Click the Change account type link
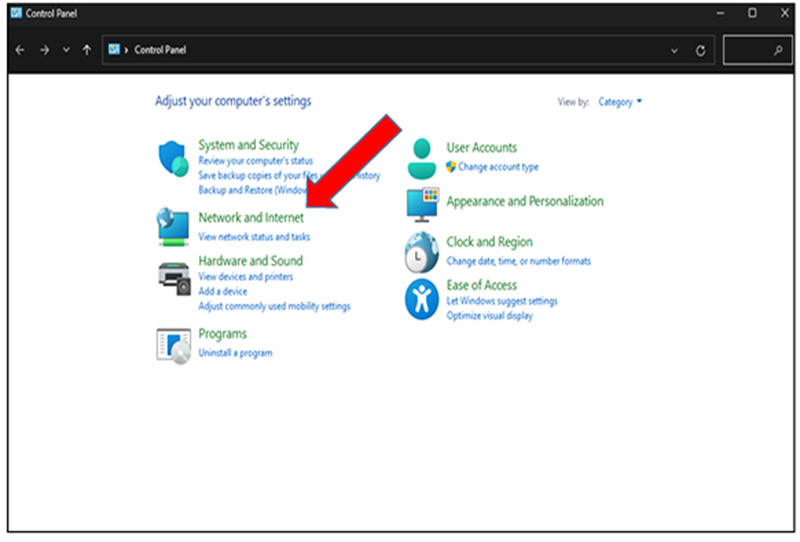 tap(498, 167)
